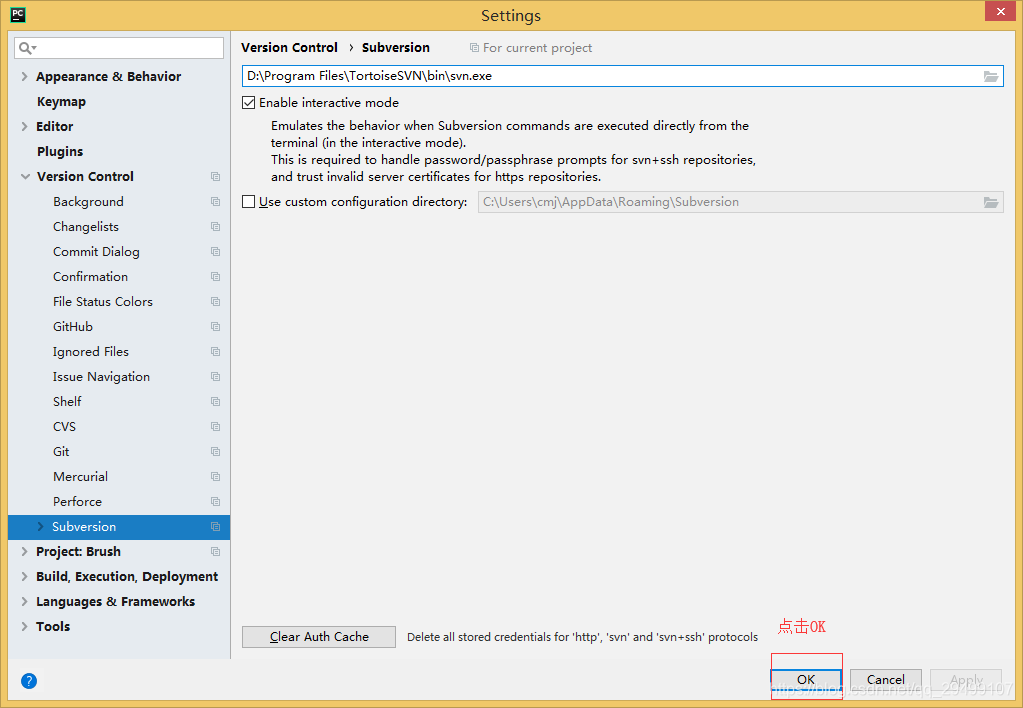
Task: Open the Commit Dialog settings
Action: 97,252
